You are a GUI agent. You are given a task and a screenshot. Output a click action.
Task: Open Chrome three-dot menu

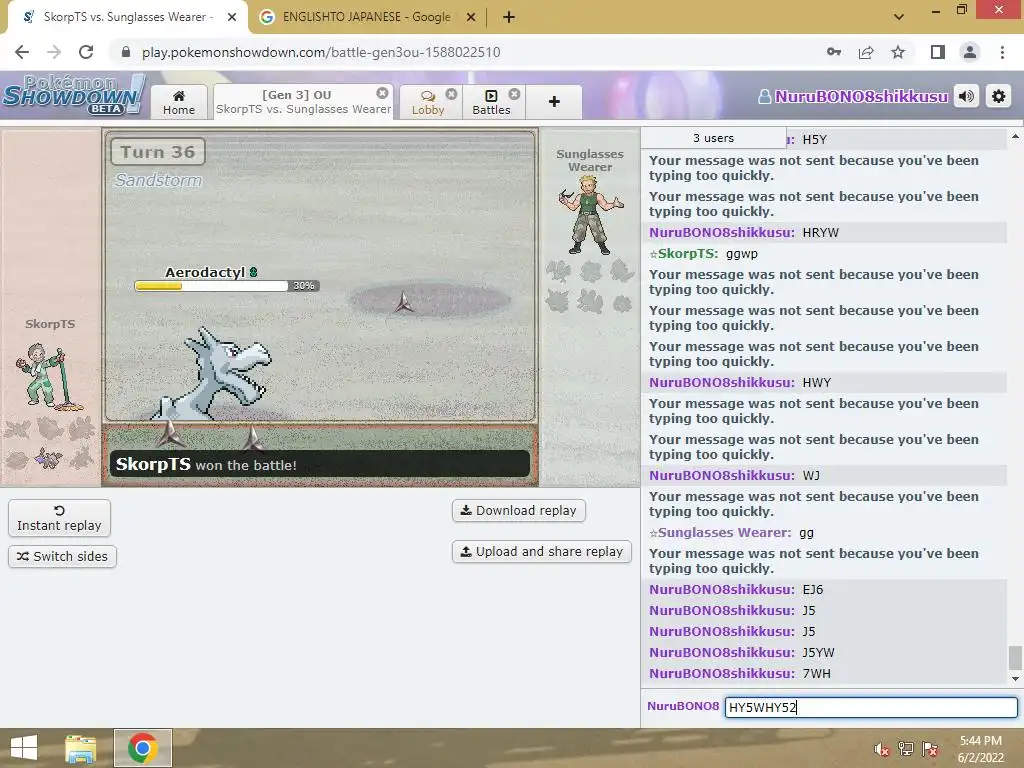(1002, 52)
